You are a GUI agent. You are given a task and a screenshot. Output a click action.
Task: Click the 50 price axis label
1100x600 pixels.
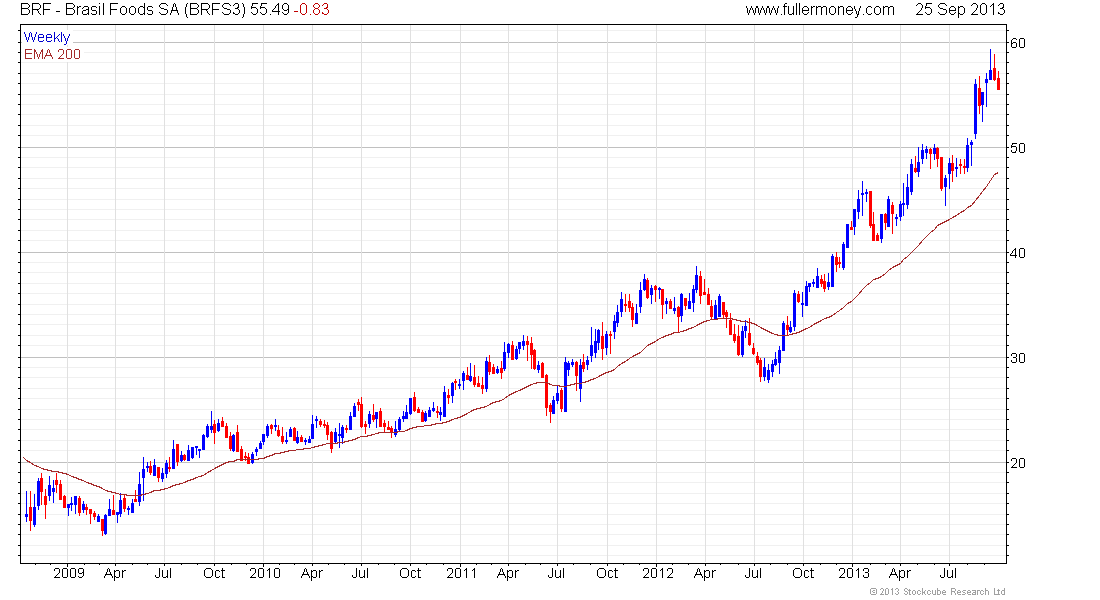1017,148
